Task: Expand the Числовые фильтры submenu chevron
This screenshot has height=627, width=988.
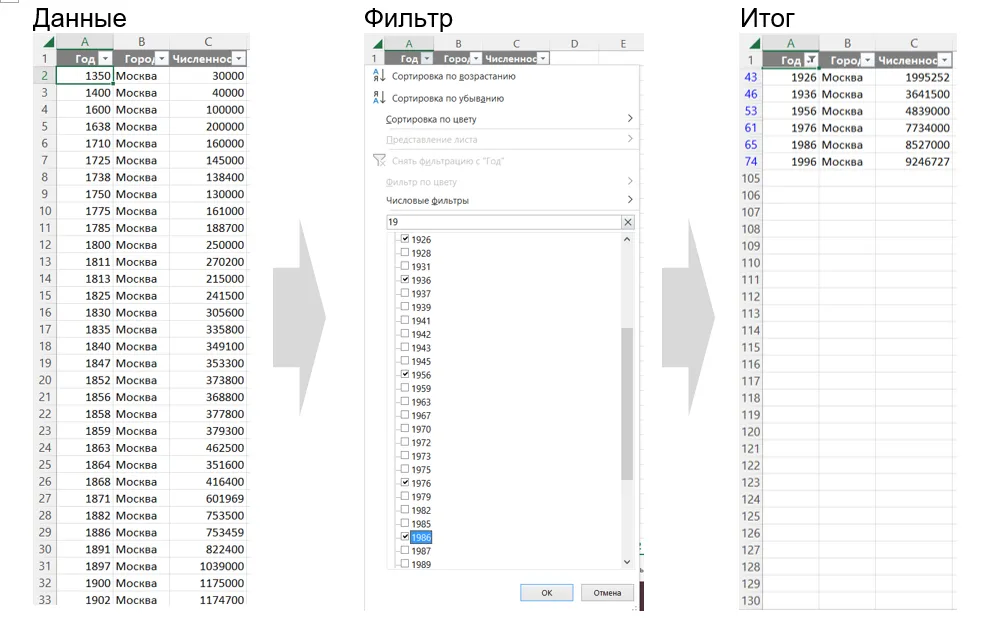Action: (x=629, y=200)
